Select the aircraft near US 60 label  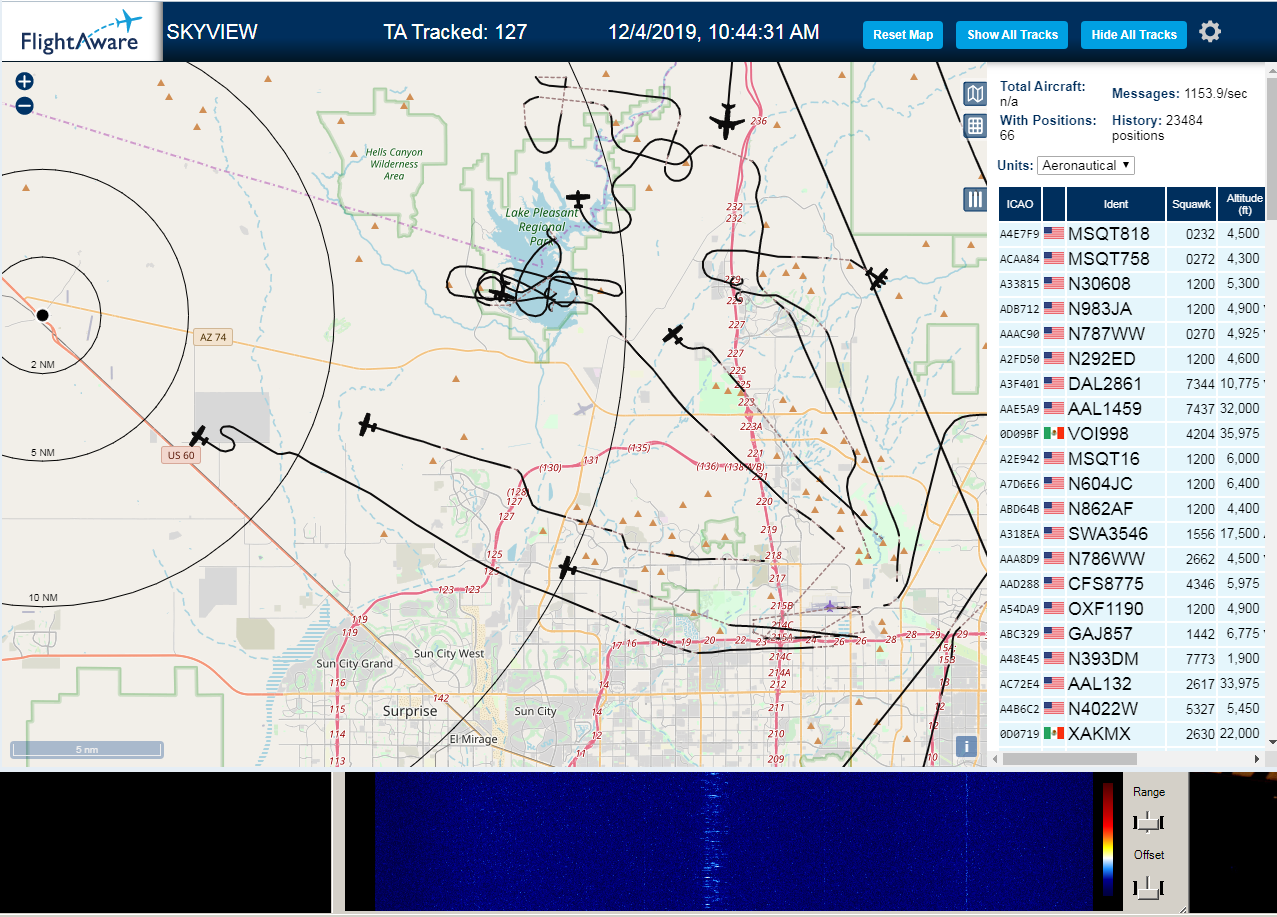pos(199,436)
